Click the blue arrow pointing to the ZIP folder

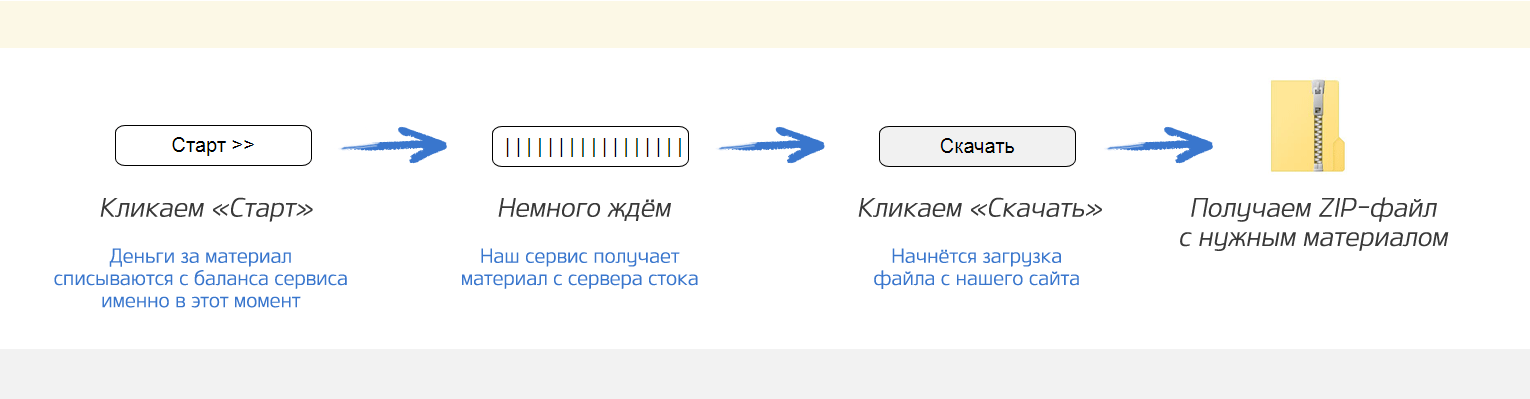click(x=1159, y=143)
